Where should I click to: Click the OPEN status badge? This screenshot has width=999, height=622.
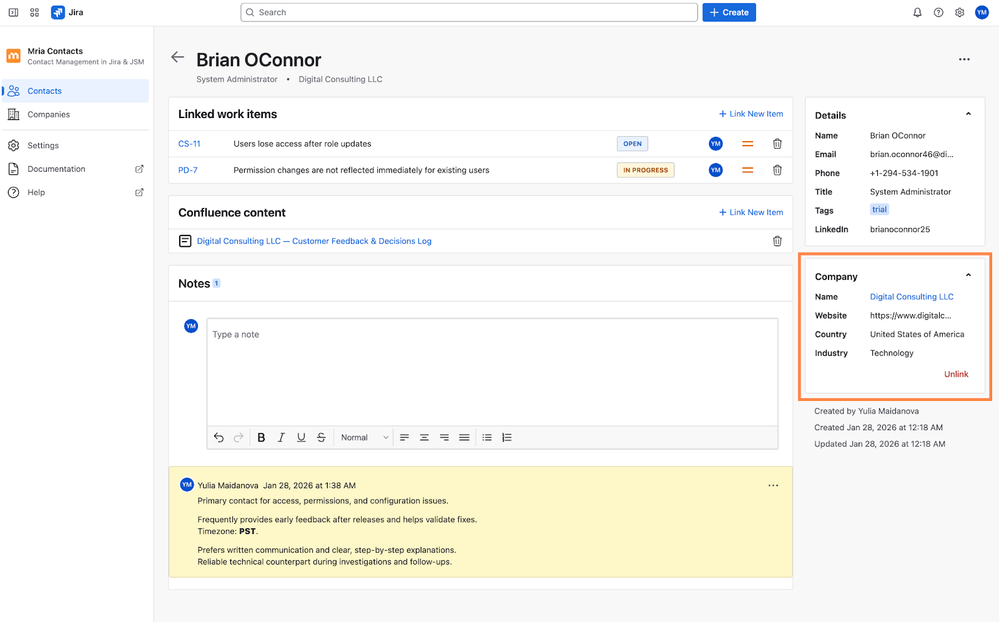tap(632, 144)
